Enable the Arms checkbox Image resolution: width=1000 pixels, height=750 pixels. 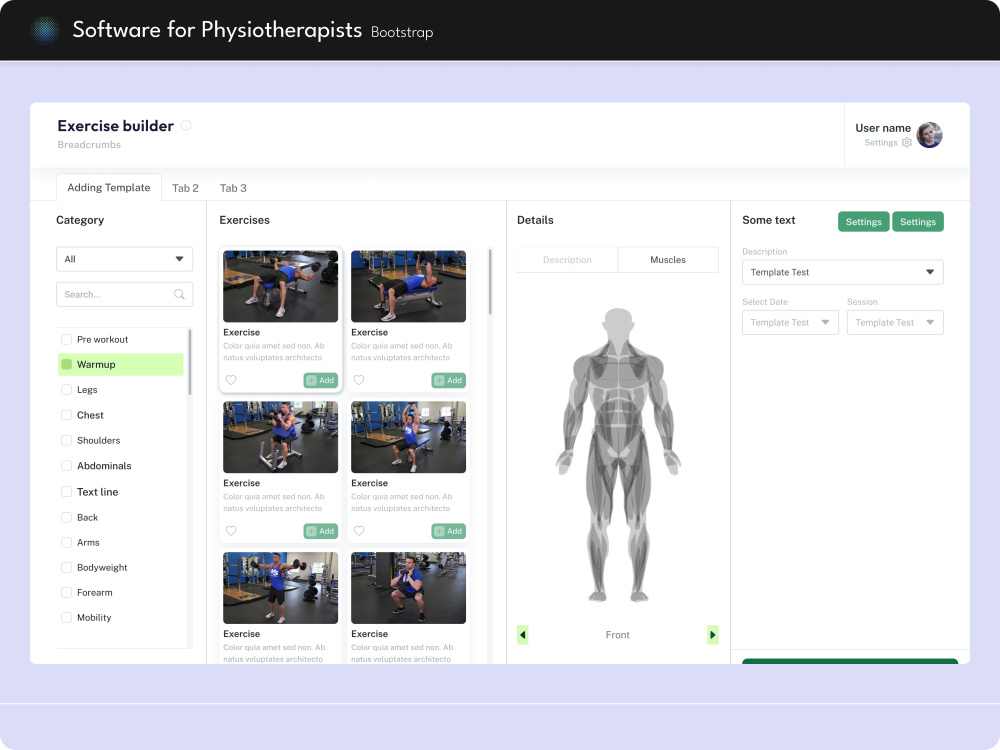click(x=66, y=542)
